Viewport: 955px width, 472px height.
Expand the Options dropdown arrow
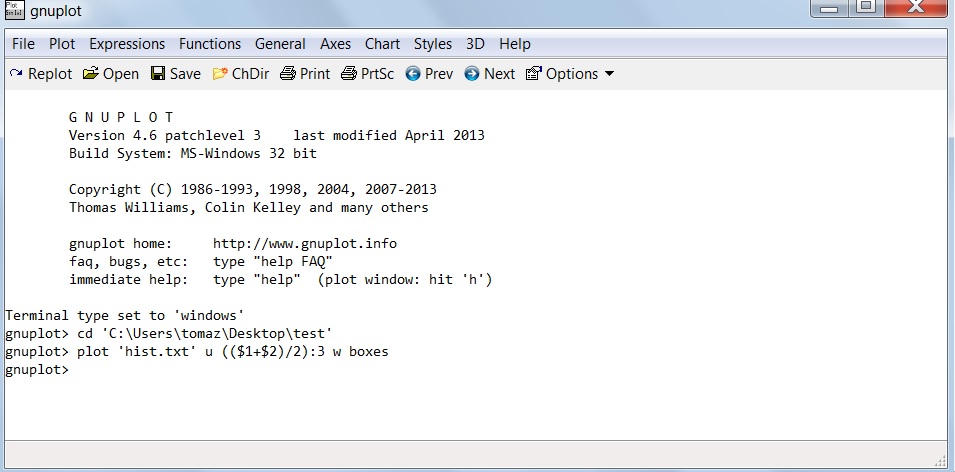(x=609, y=74)
